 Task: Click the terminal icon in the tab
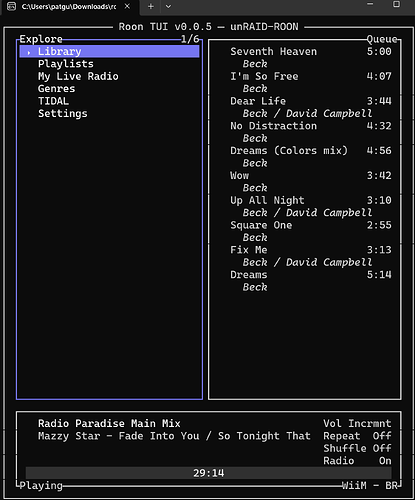(12, 6)
